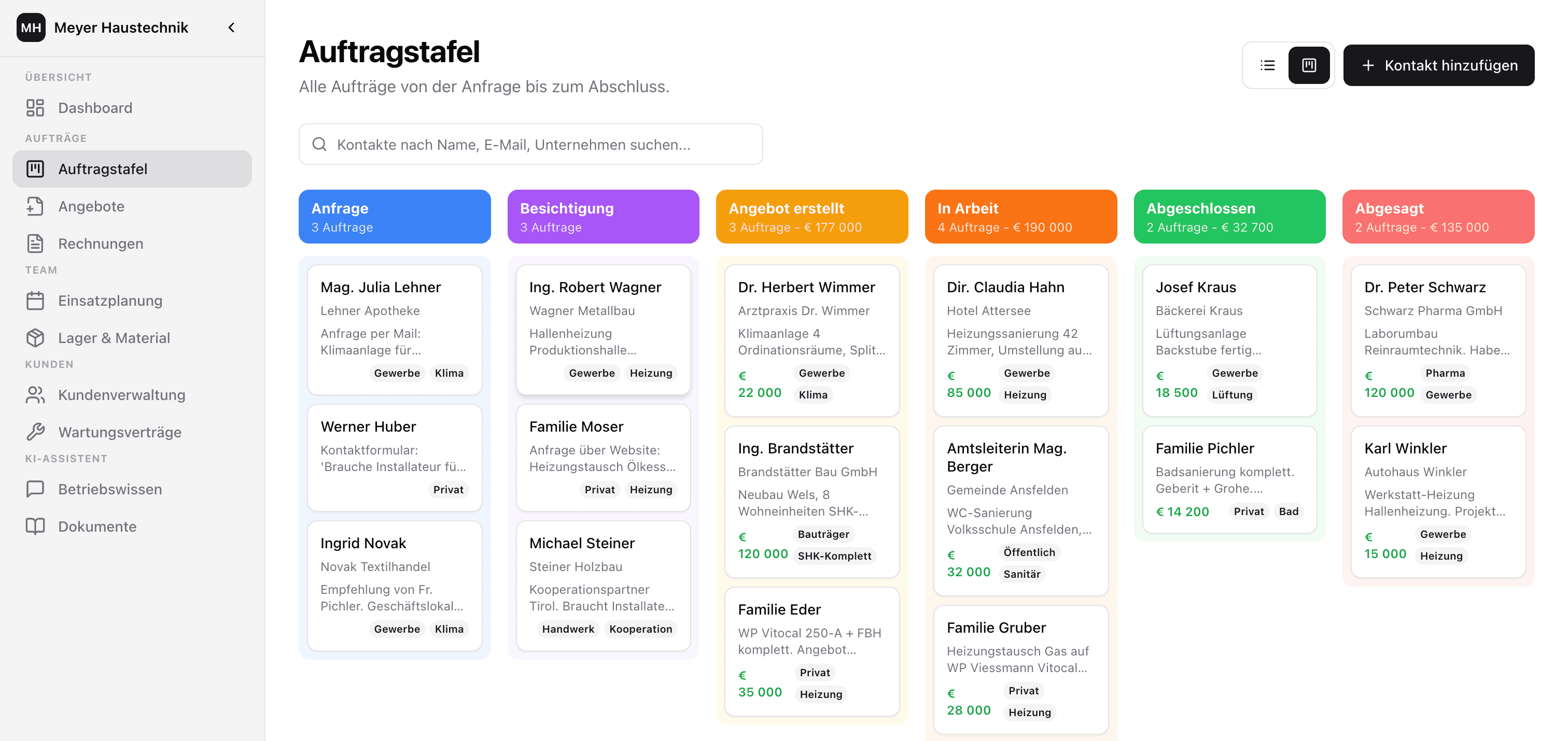Click the MH company logo badge
Screen dimensions: 1568x741
point(31,27)
